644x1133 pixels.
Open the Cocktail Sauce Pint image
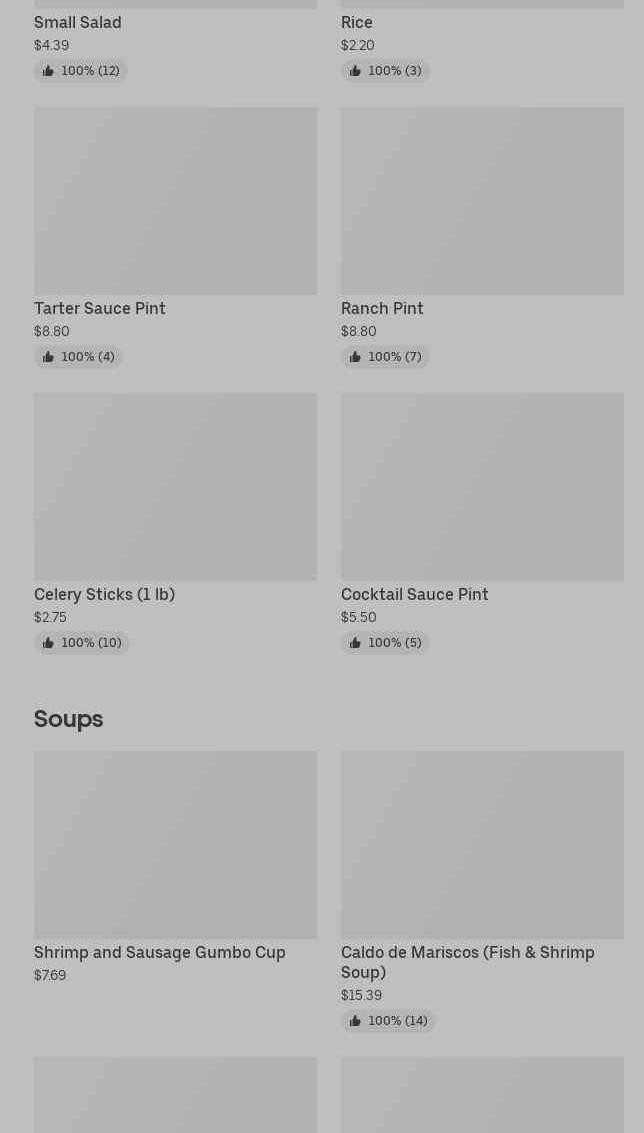click(x=482, y=487)
